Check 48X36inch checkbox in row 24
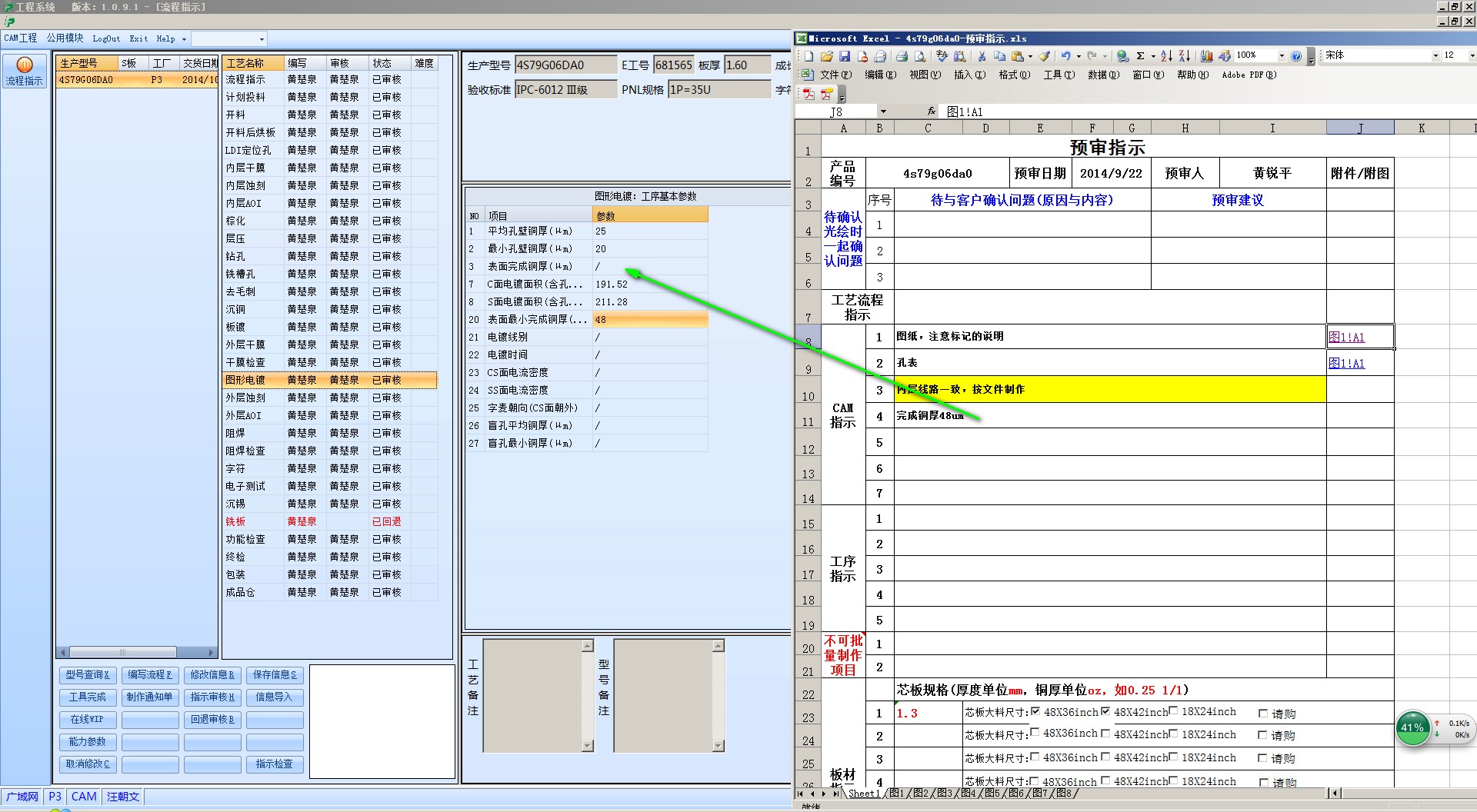 pos(1035,733)
